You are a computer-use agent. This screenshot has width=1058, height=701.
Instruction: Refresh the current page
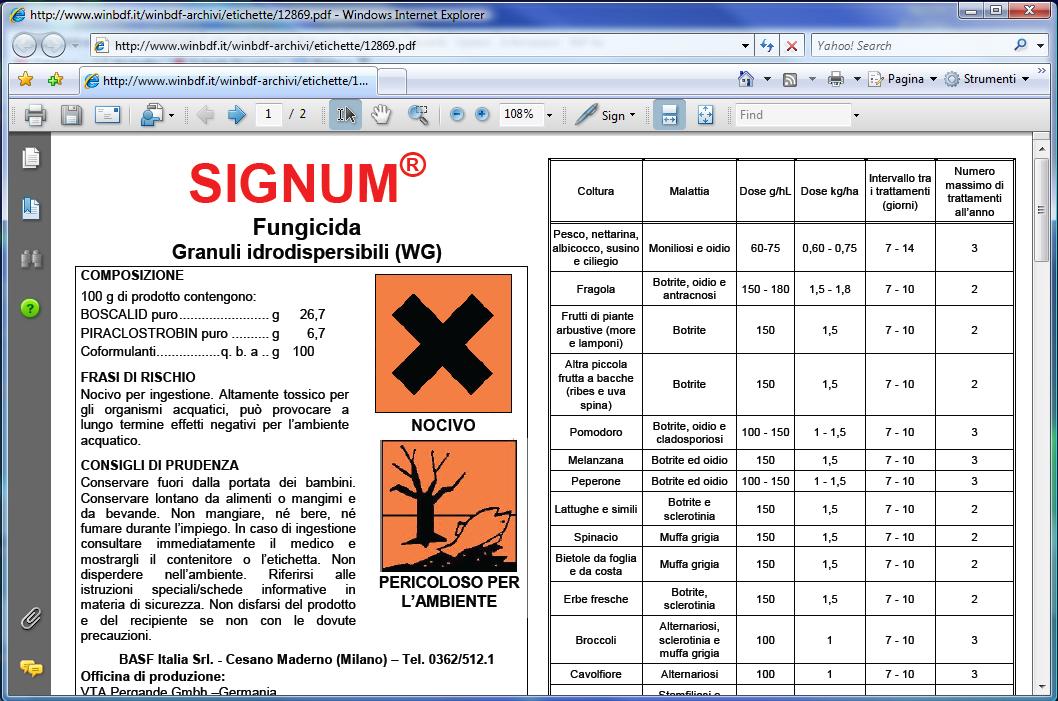(x=767, y=46)
